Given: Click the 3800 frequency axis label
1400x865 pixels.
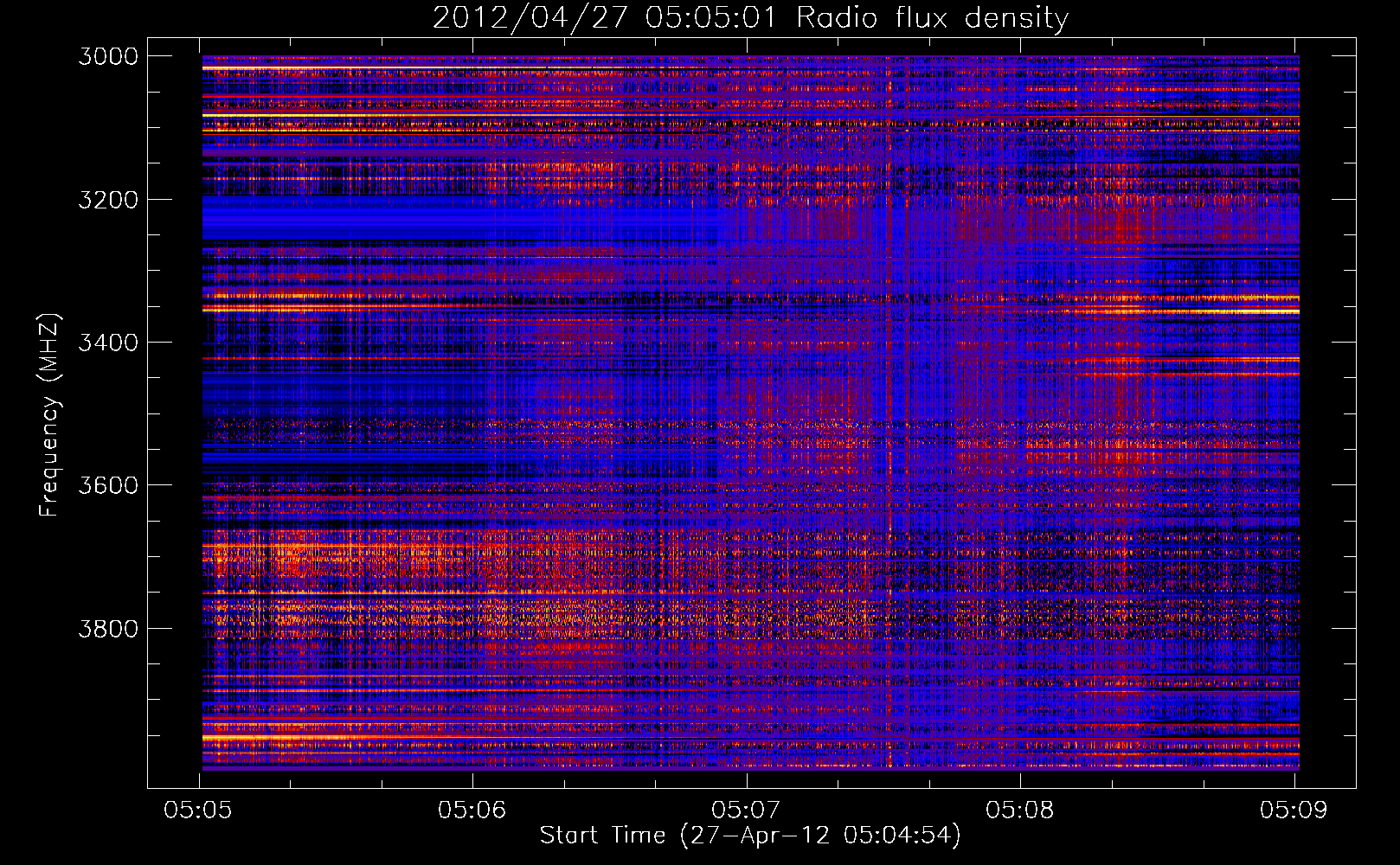Looking at the screenshot, I should [x=108, y=628].
